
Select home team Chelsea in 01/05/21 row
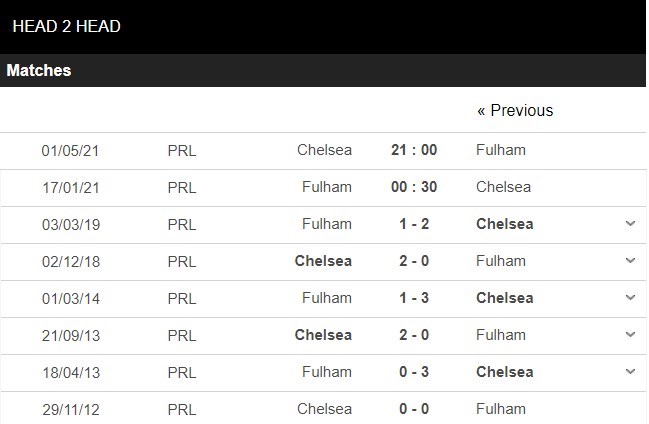point(324,150)
